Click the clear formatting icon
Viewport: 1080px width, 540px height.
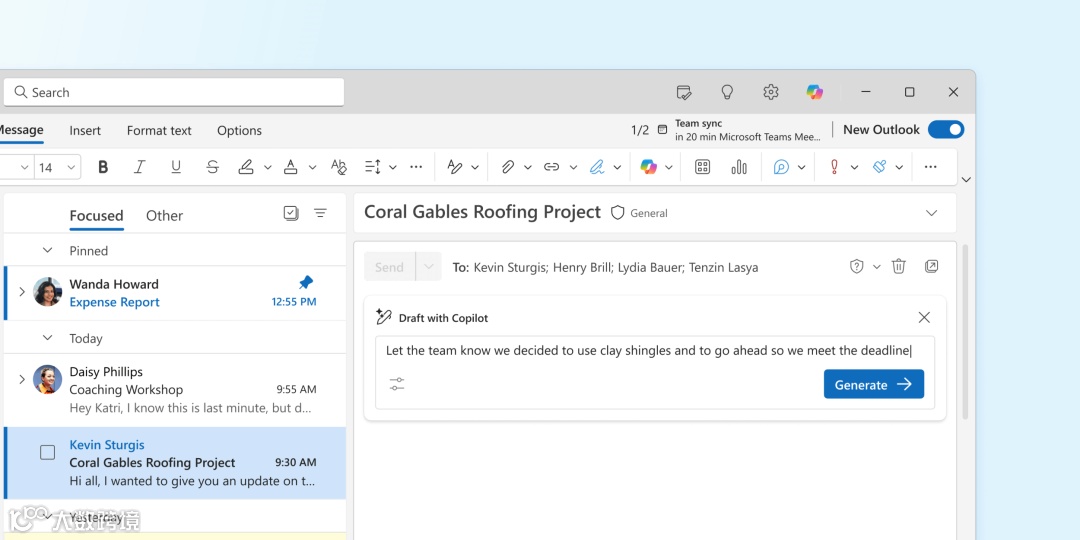click(338, 167)
